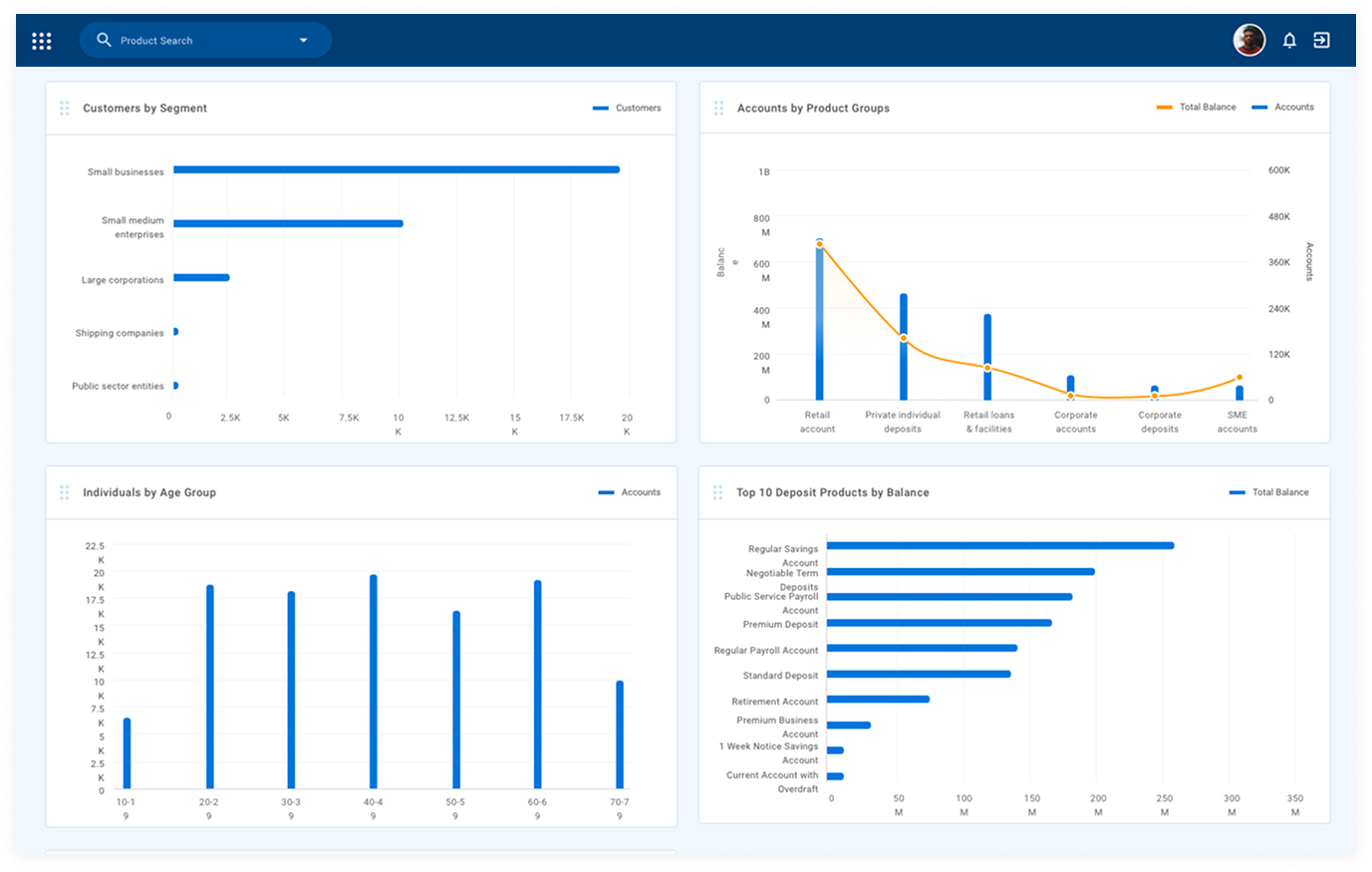This screenshot has height=872, width=1372.
Task: Click the orange Total Balance legend swatch
Action: coord(1164,108)
